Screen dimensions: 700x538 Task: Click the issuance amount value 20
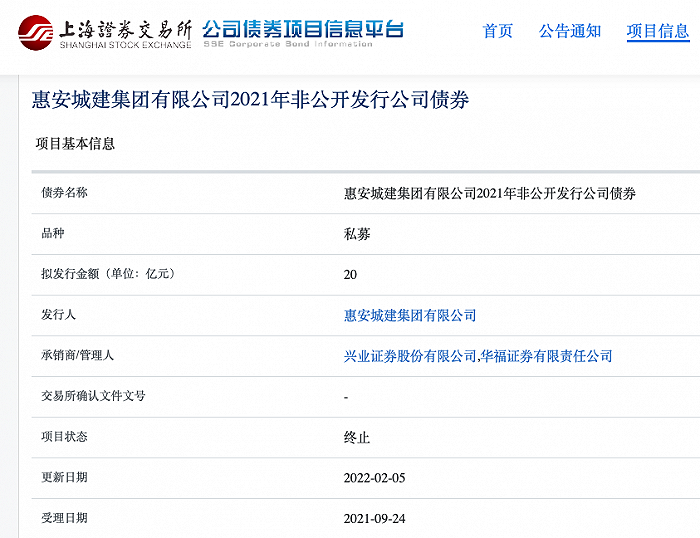pyautogui.click(x=350, y=275)
